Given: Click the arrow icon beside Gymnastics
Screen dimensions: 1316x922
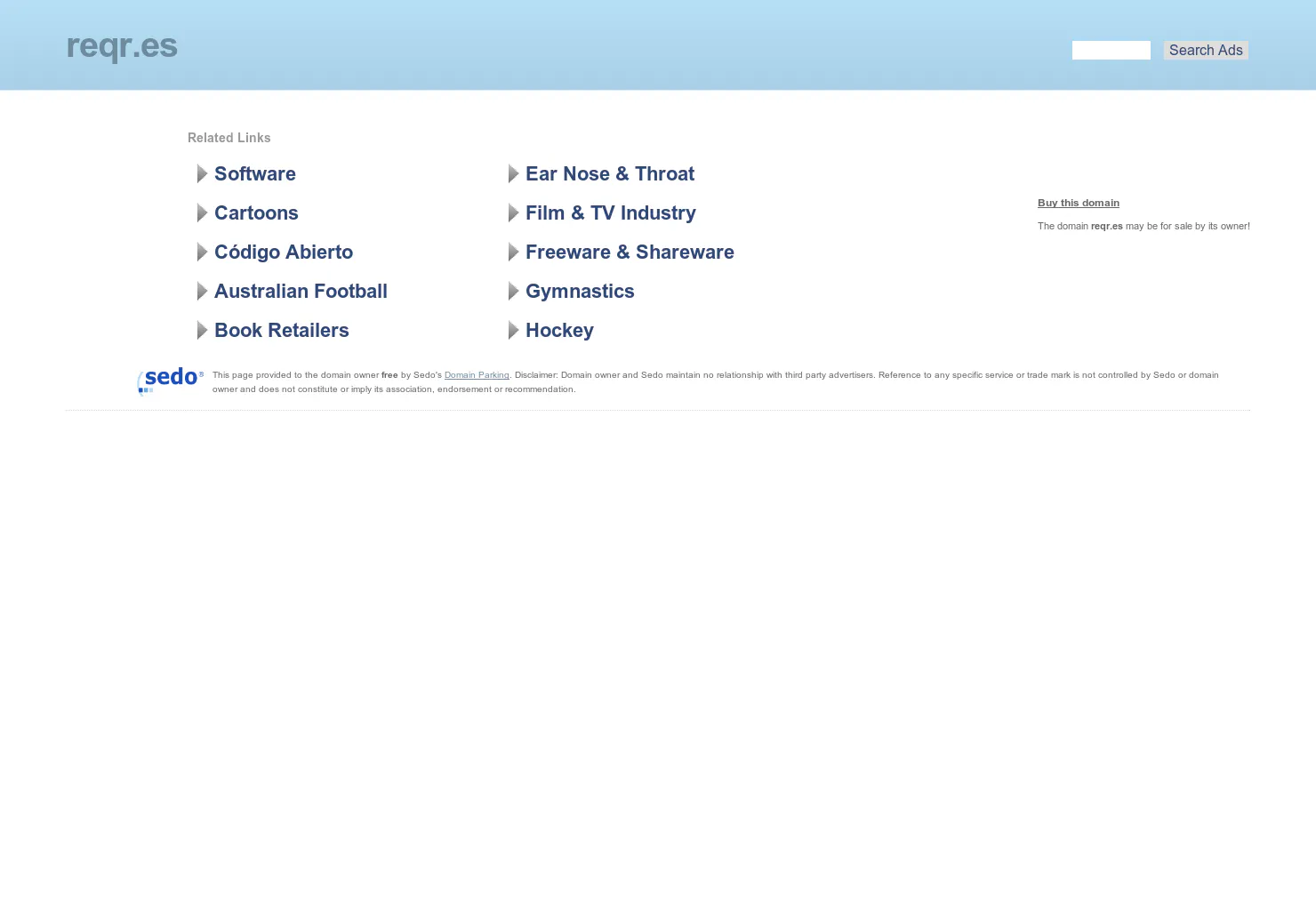Looking at the screenshot, I should tap(513, 292).
